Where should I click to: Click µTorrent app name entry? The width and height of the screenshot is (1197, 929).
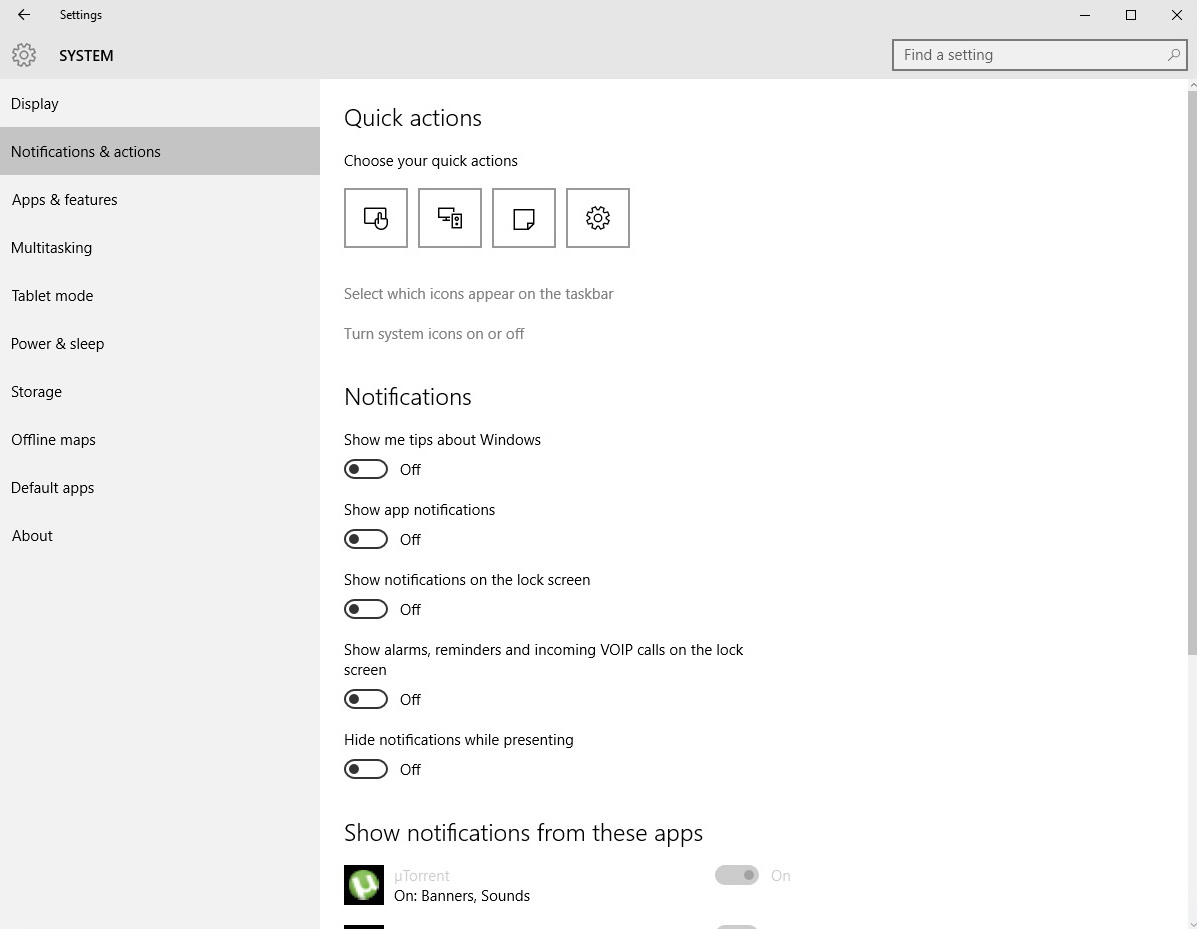(x=421, y=876)
